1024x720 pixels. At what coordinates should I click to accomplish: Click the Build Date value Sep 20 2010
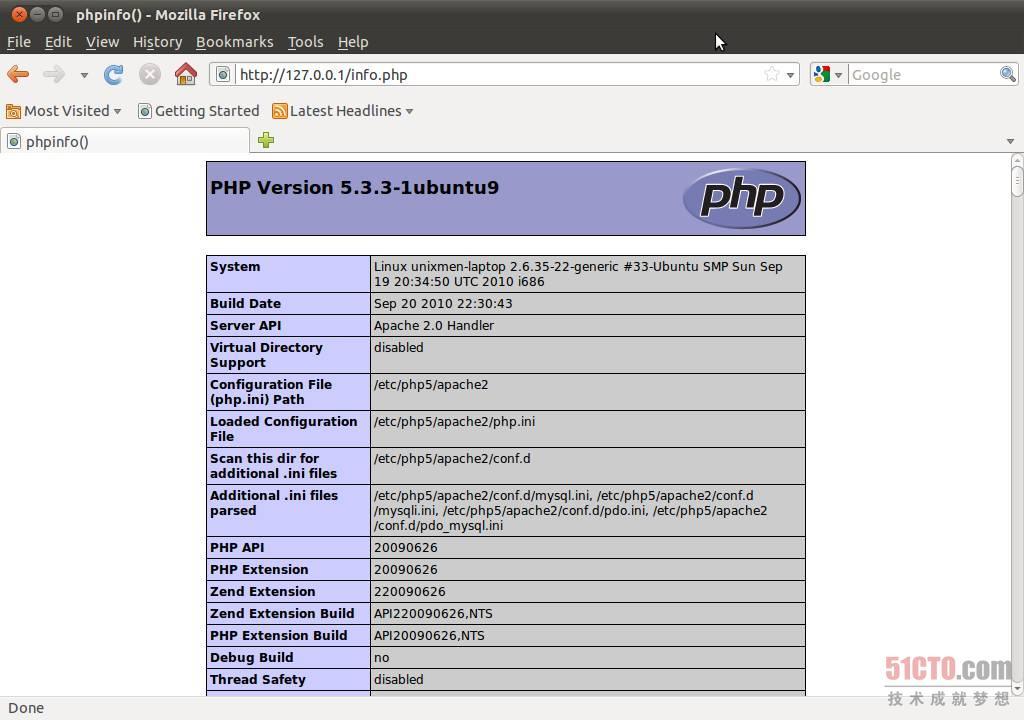click(443, 304)
